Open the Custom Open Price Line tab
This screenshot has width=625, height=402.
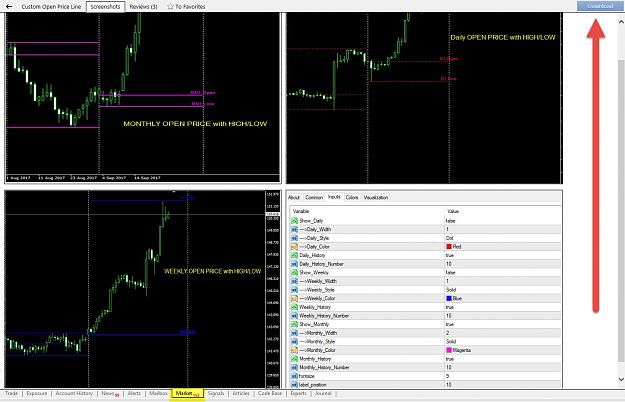click(x=51, y=6)
